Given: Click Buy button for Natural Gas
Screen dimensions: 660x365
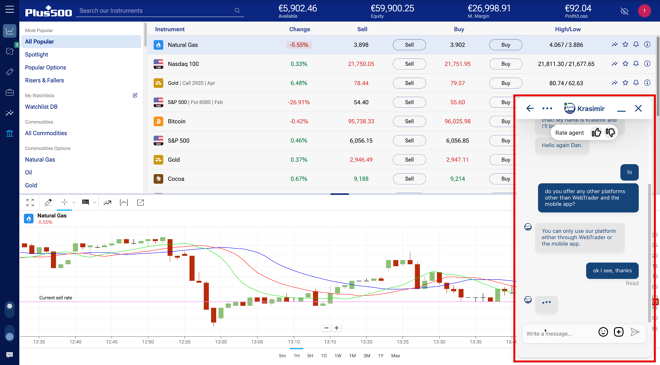Looking at the screenshot, I should coord(506,45).
